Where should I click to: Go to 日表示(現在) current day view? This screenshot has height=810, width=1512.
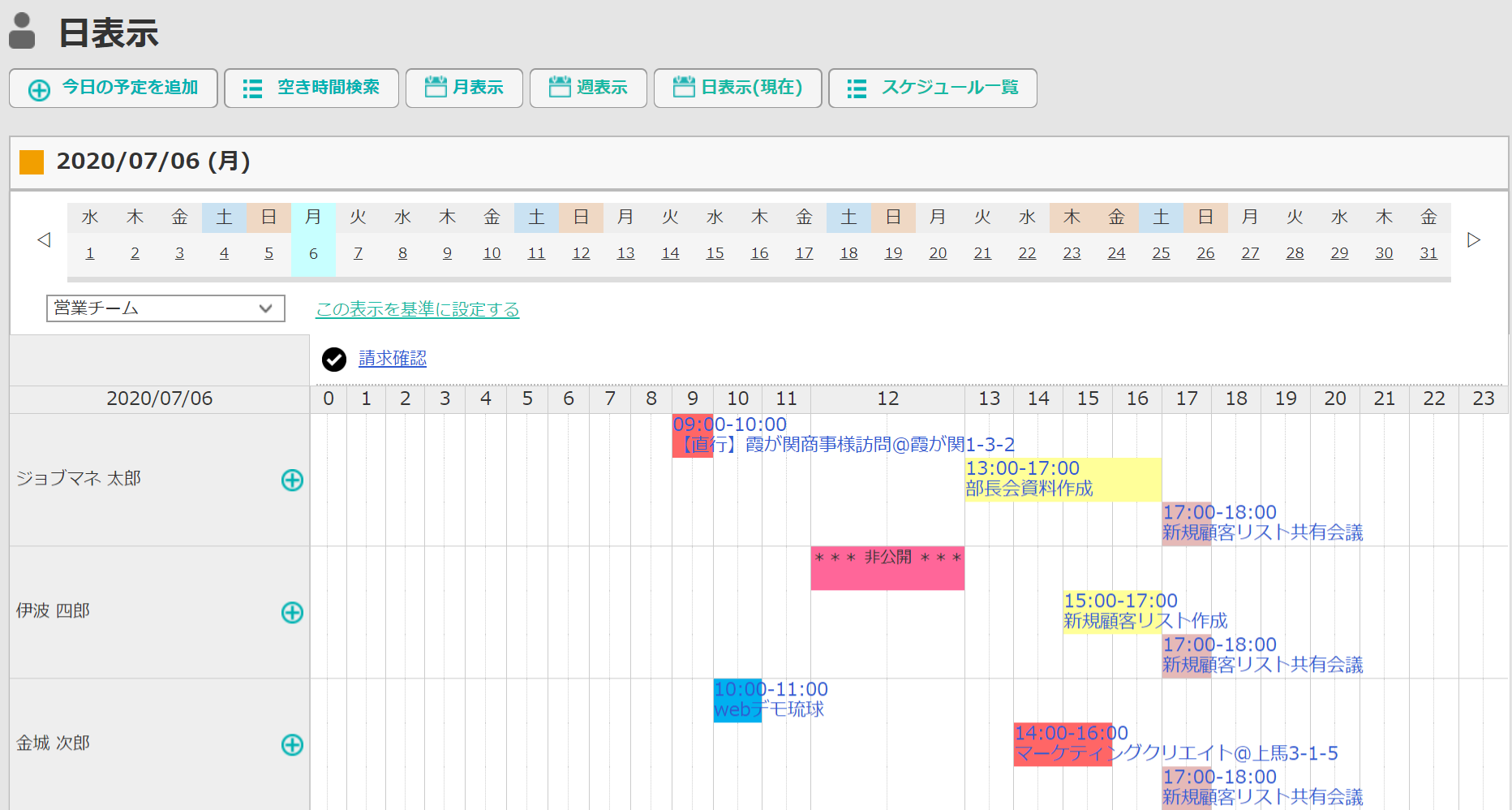pos(738,88)
